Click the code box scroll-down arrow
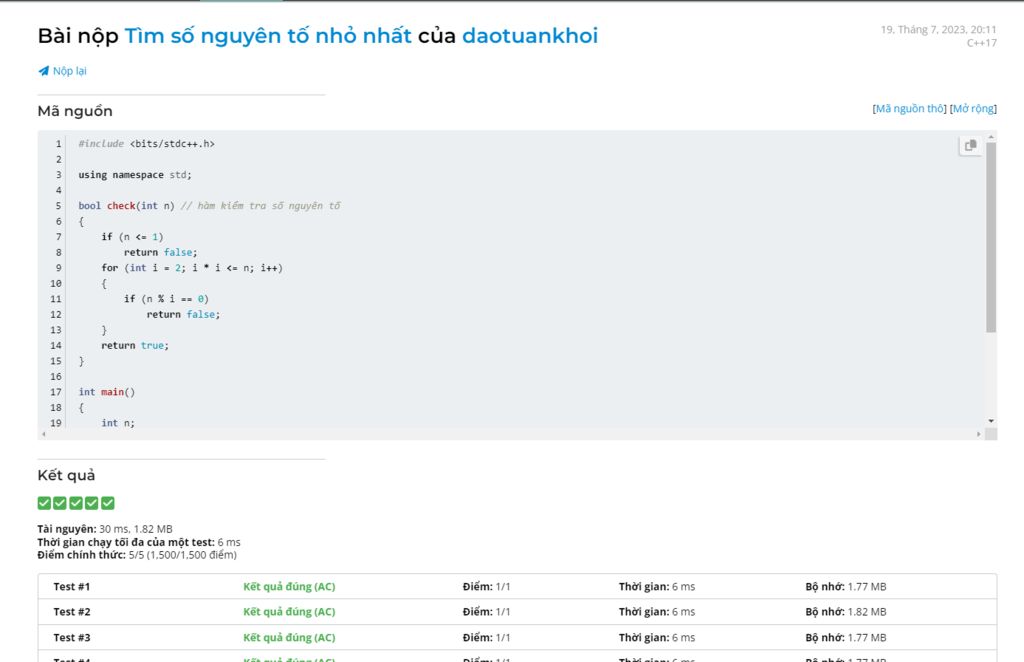The height and width of the screenshot is (662, 1024). pyautogui.click(x=991, y=421)
